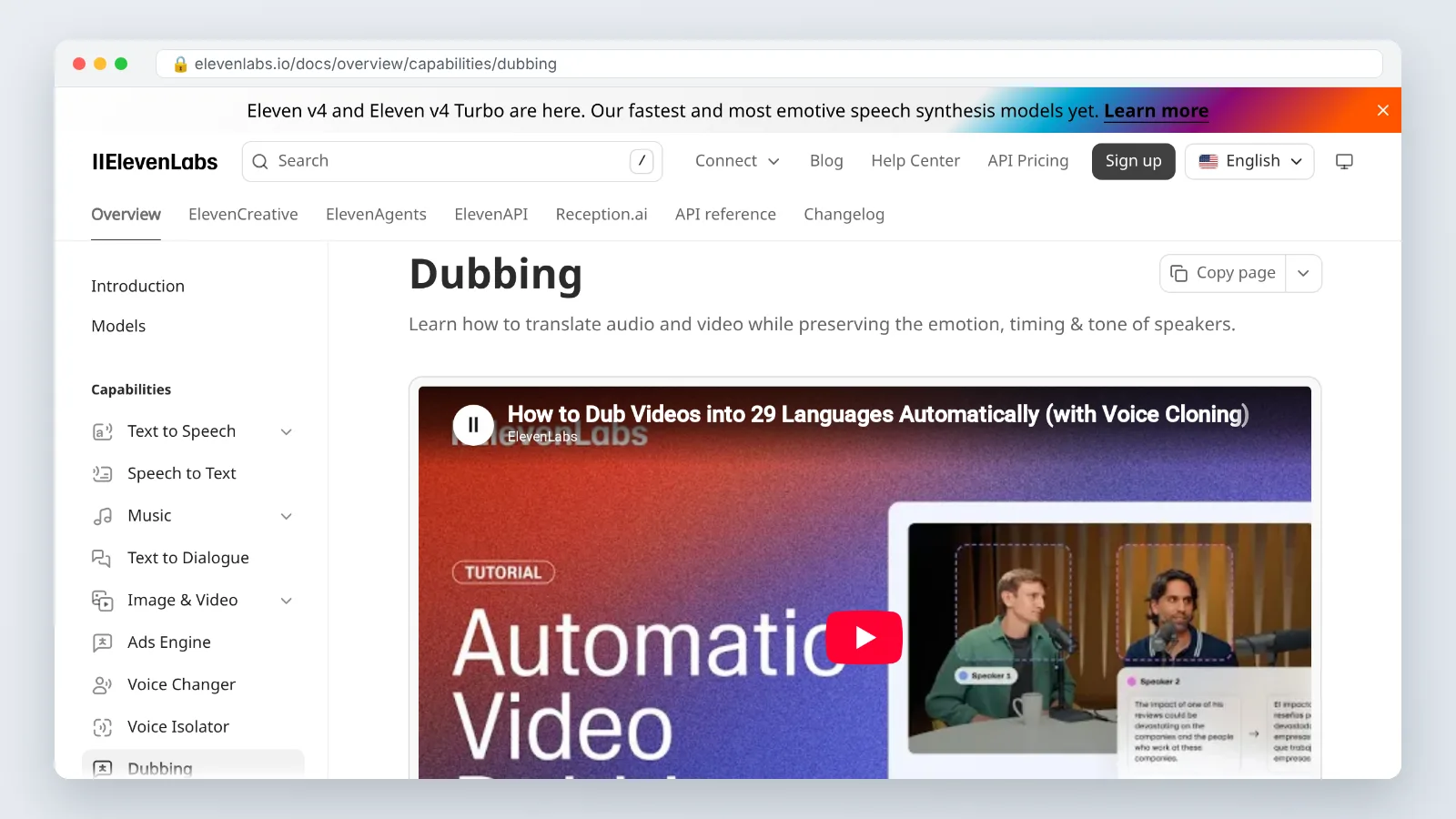Click the Voice Changer sidebar icon
This screenshot has width=1456, height=819.
tap(102, 685)
